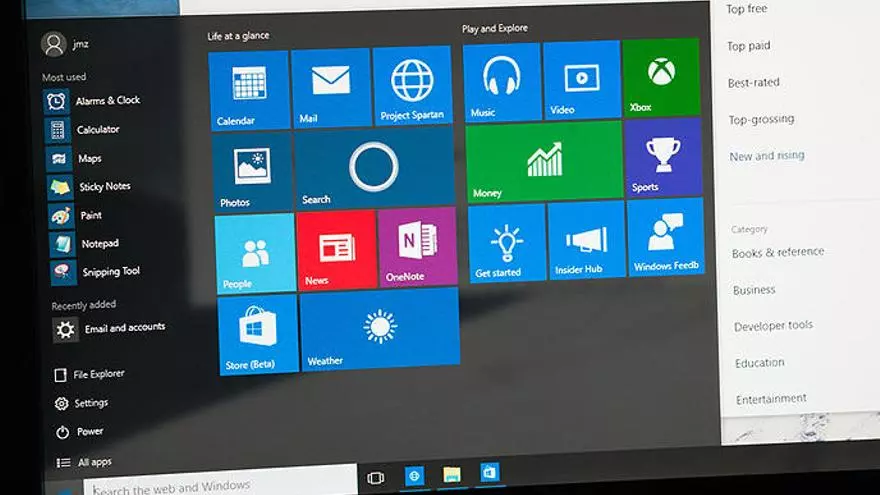Click the jmz user account
Screen dimensions: 880x495
click(67, 45)
